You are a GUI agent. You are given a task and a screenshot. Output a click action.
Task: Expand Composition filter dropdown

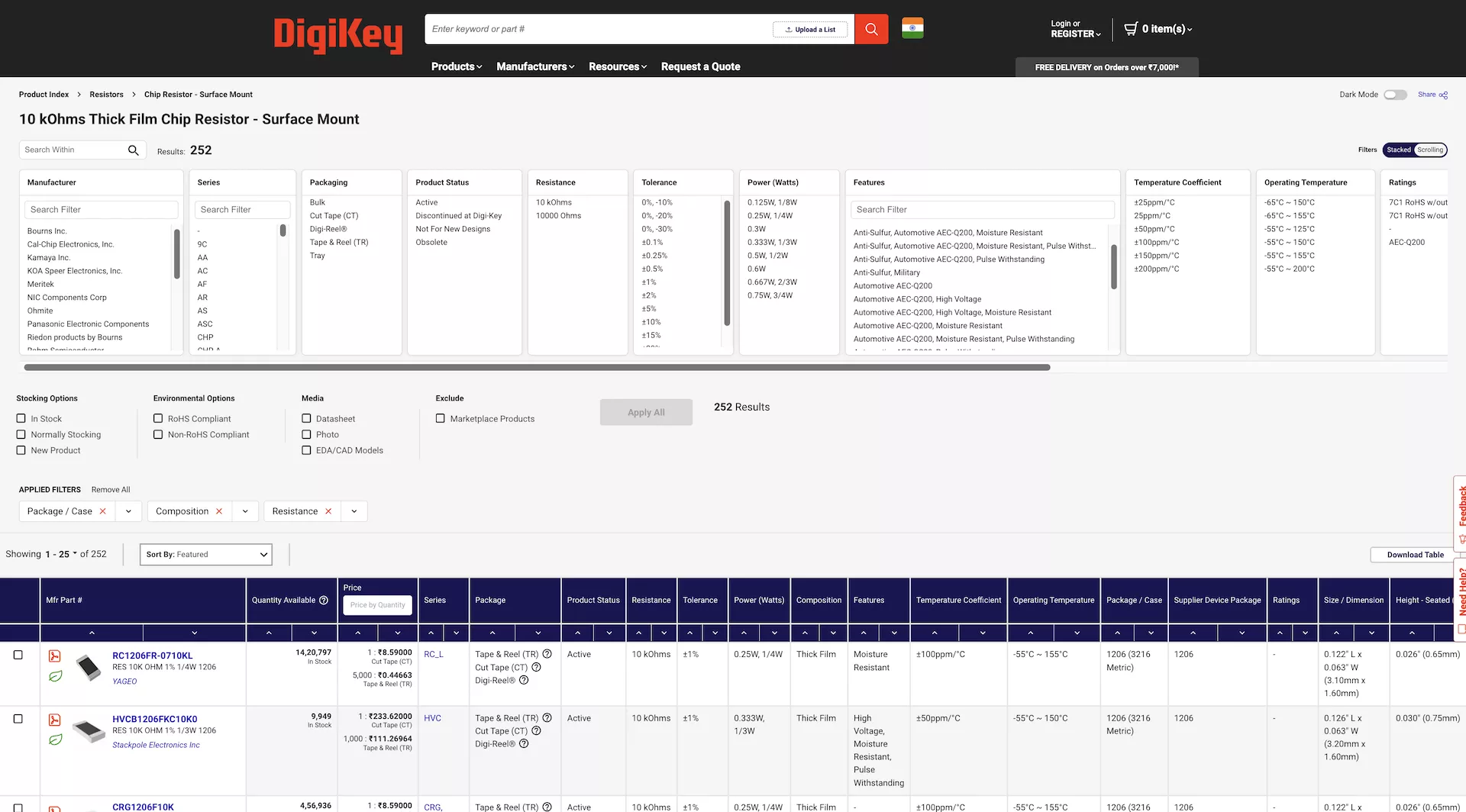(x=245, y=511)
